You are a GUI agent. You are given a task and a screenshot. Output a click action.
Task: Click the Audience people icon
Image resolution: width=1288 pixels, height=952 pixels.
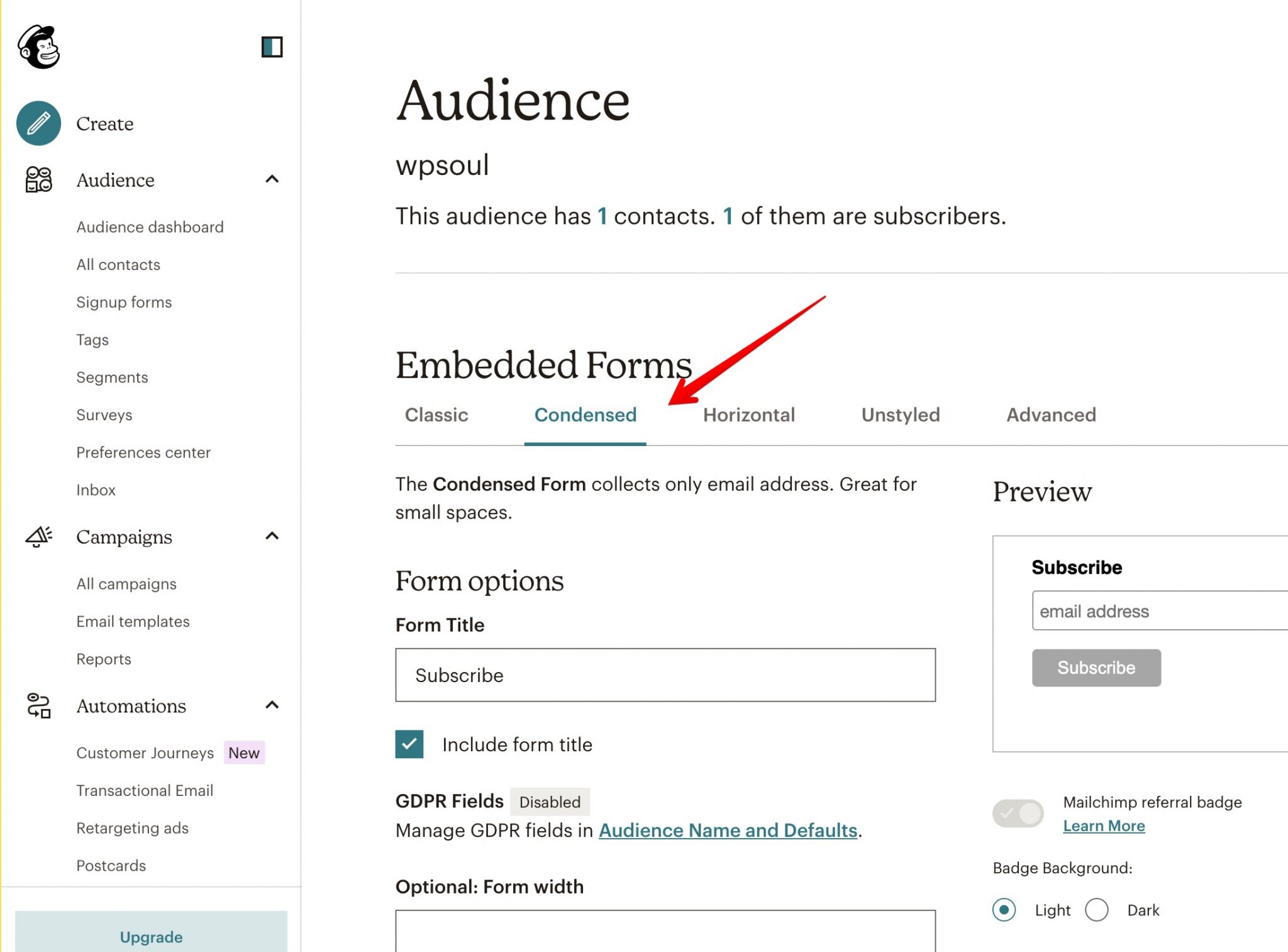[x=38, y=181]
